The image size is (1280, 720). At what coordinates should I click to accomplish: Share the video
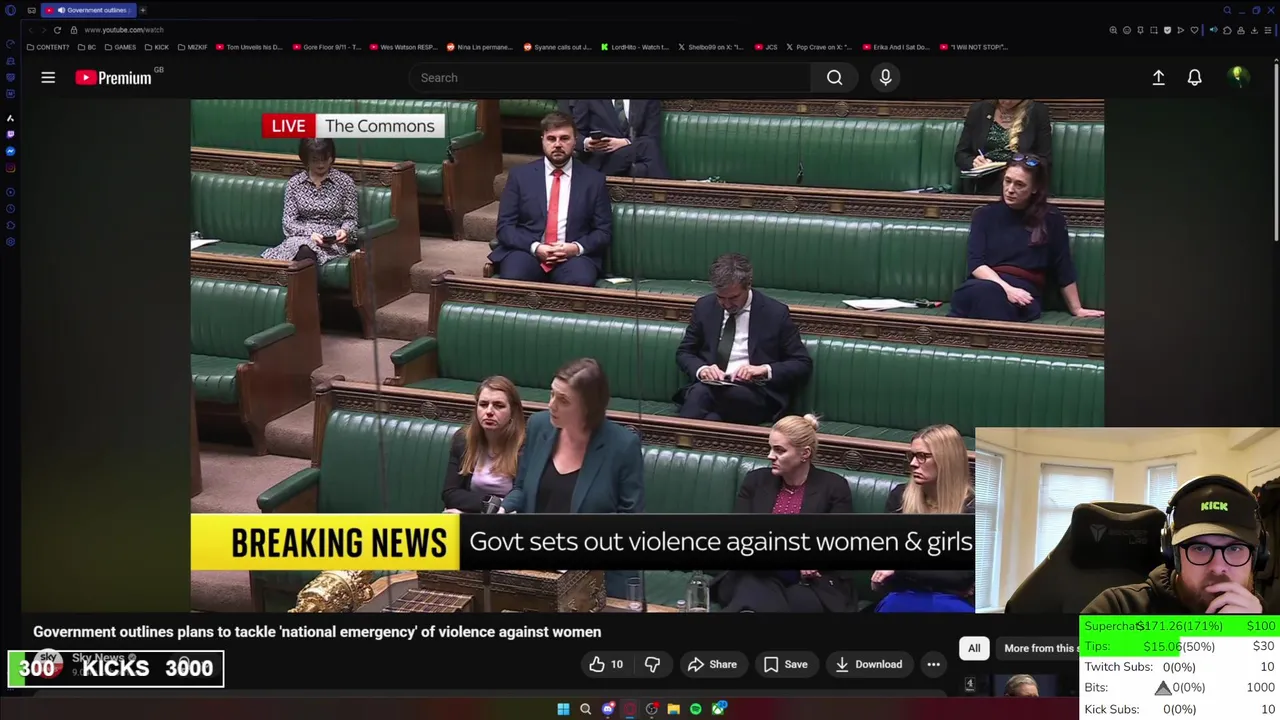pyautogui.click(x=712, y=664)
